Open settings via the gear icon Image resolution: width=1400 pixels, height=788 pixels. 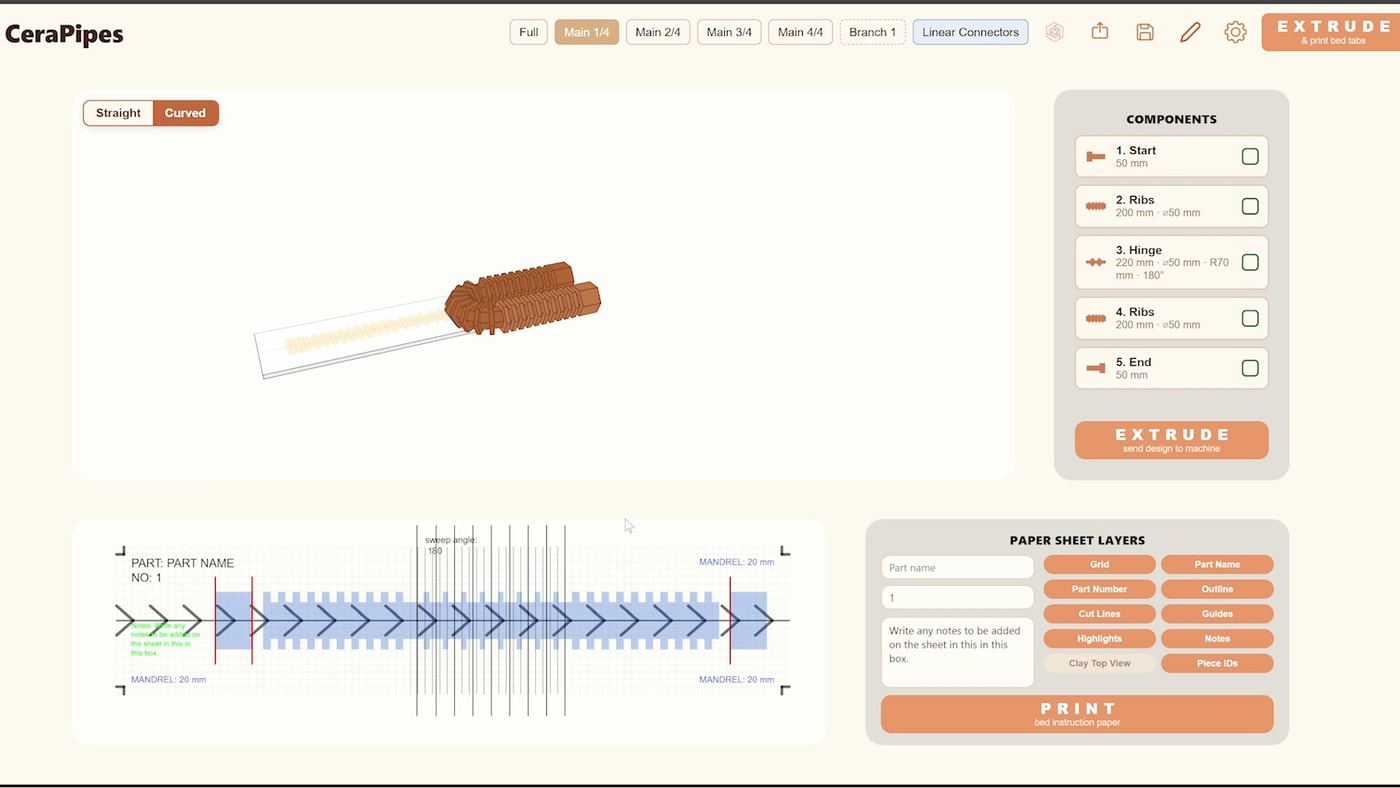[1235, 32]
